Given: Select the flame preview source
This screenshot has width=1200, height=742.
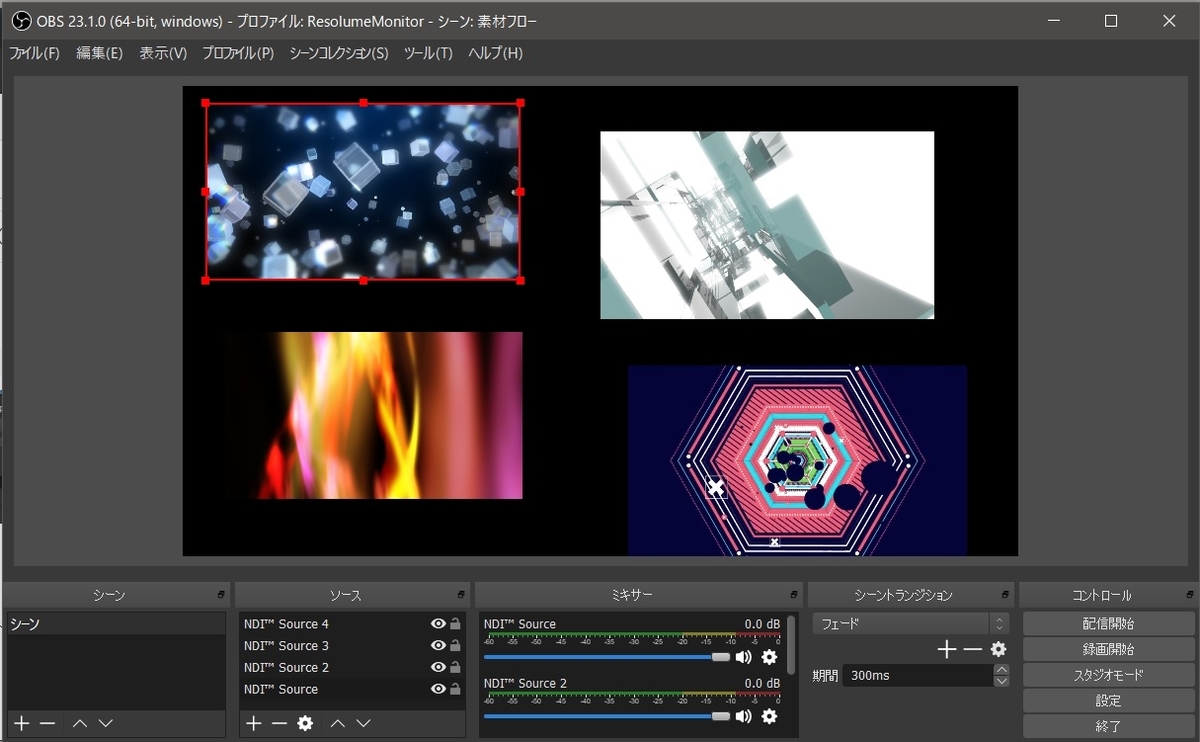Looking at the screenshot, I should [x=373, y=415].
